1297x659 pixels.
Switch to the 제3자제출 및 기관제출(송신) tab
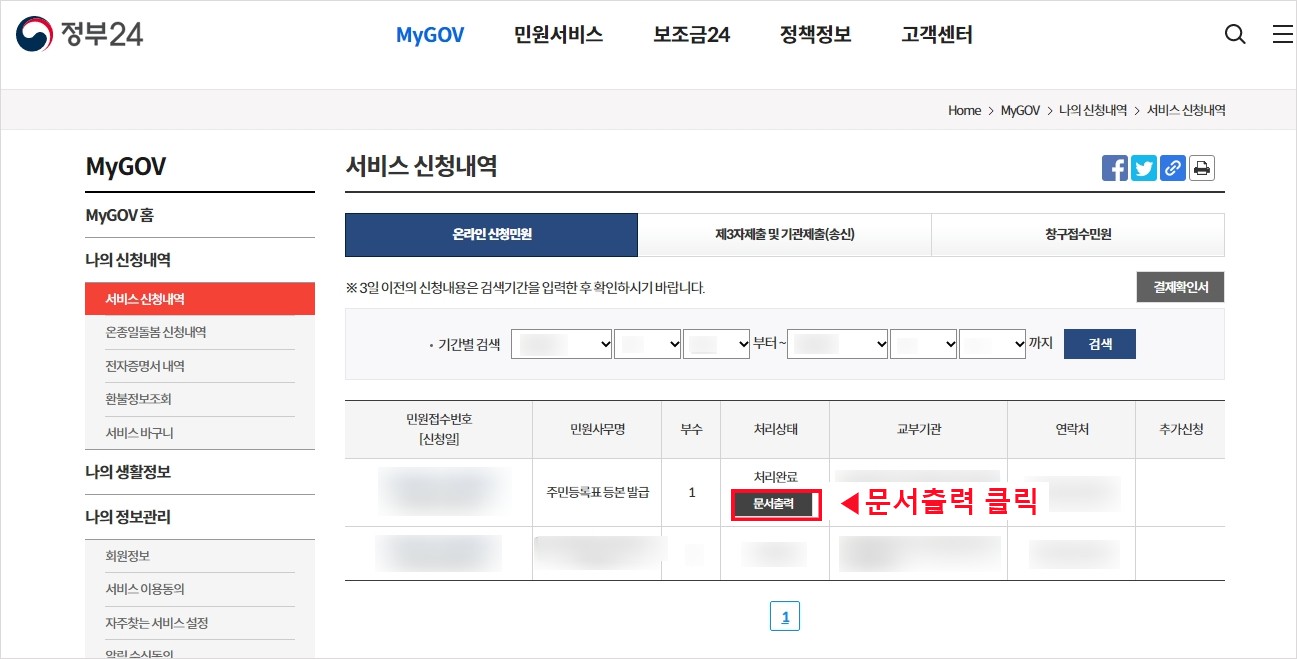(x=784, y=234)
